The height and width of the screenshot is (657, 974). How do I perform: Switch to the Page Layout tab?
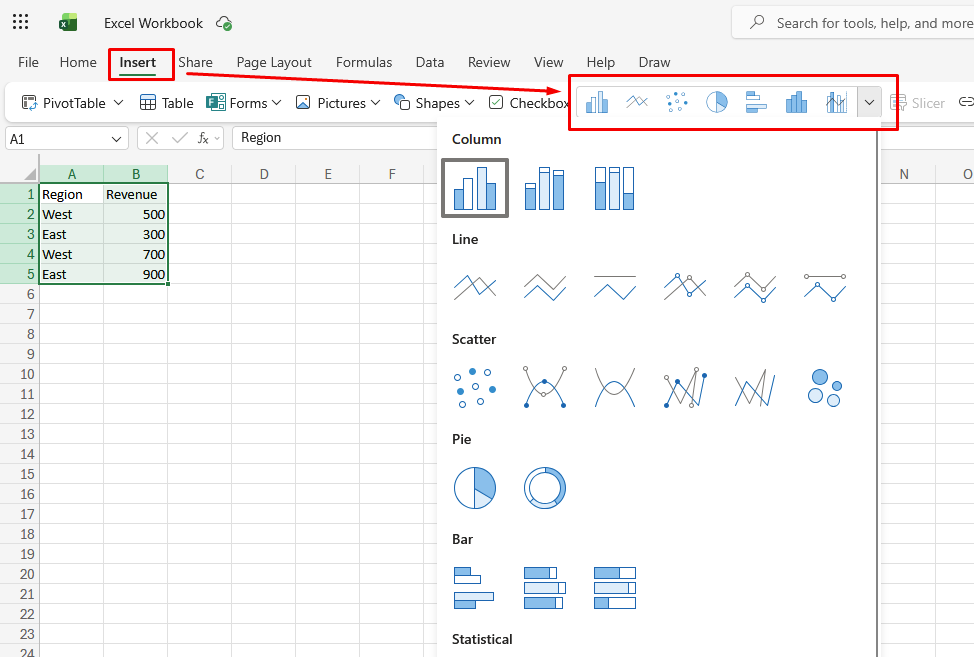pos(274,62)
